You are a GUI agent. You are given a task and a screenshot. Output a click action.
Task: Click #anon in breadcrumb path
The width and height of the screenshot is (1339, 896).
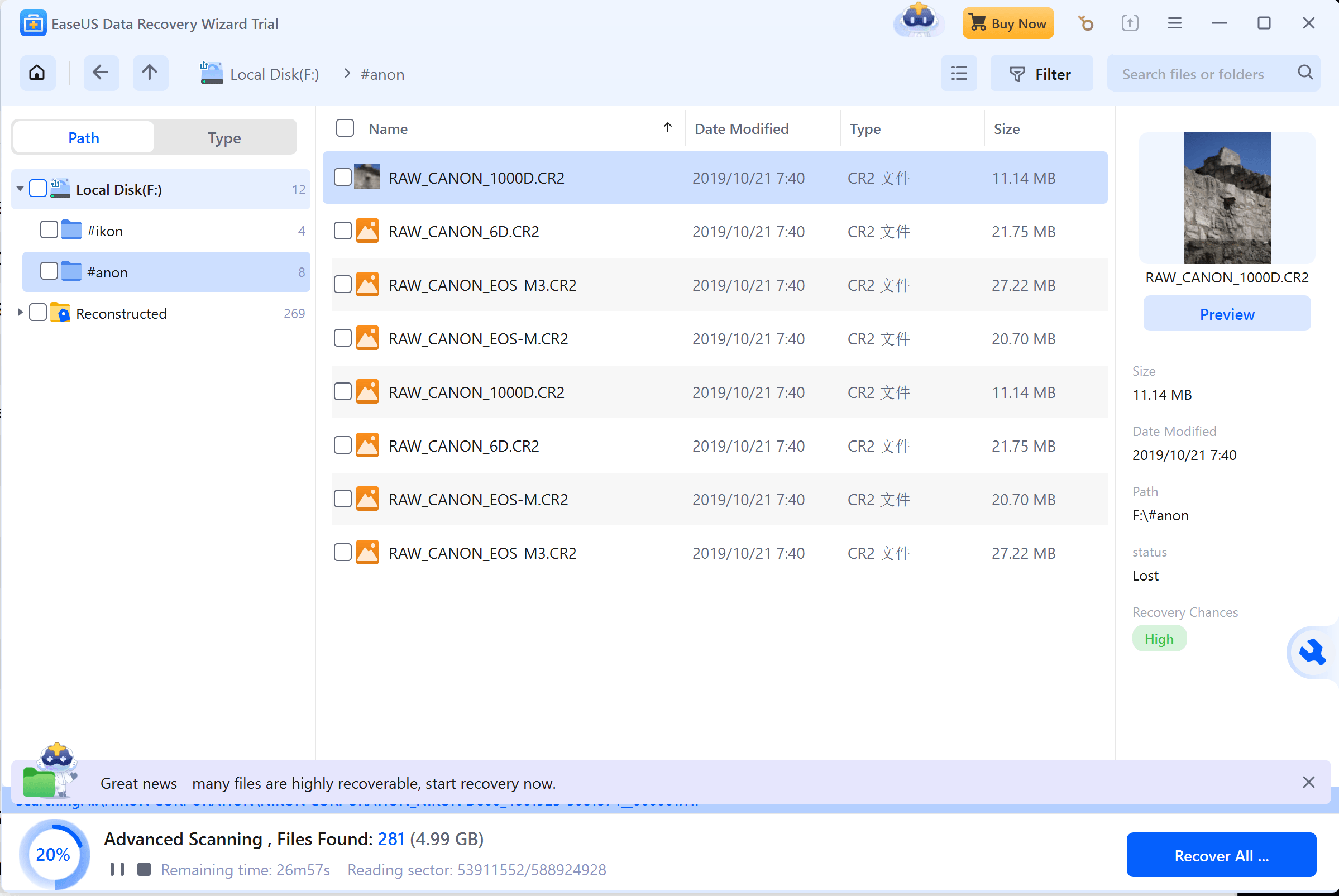383,74
